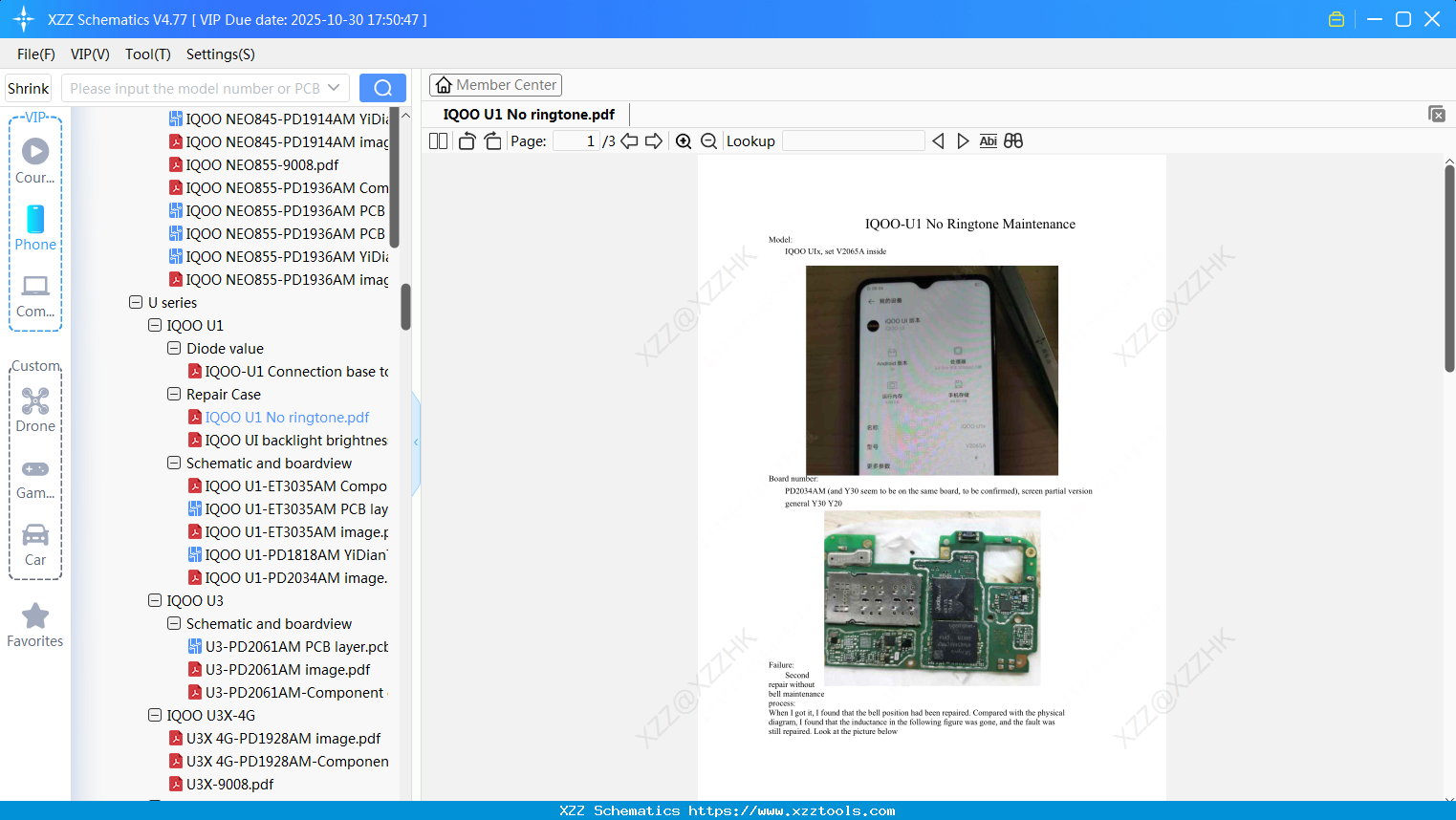Find previous lookup match triangle
The width and height of the screenshot is (1456, 820).
coord(938,141)
